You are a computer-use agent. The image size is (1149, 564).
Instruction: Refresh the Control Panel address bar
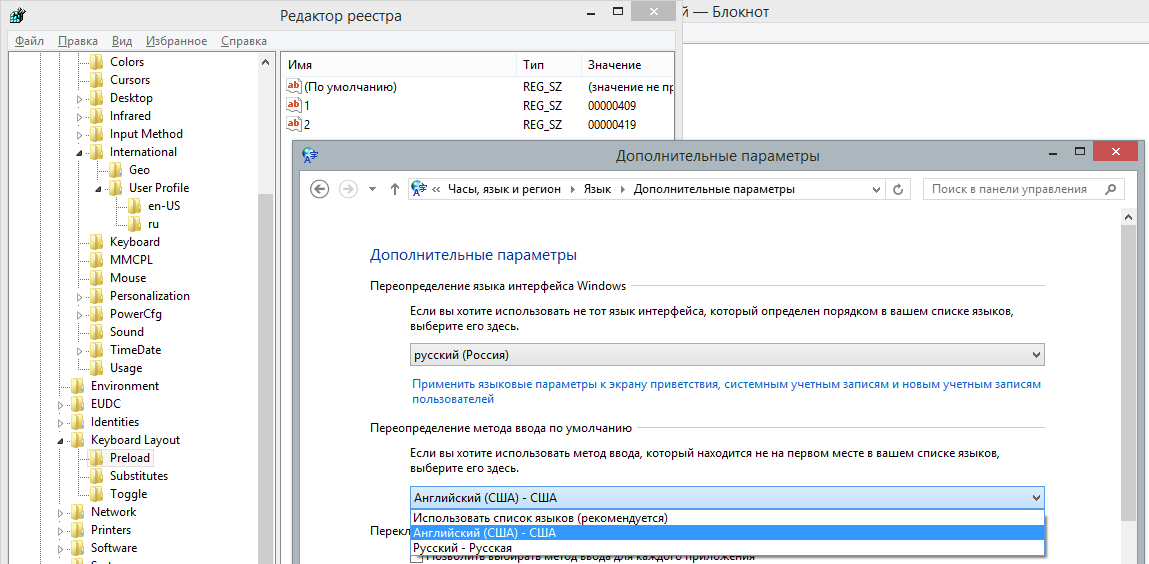(x=898, y=189)
